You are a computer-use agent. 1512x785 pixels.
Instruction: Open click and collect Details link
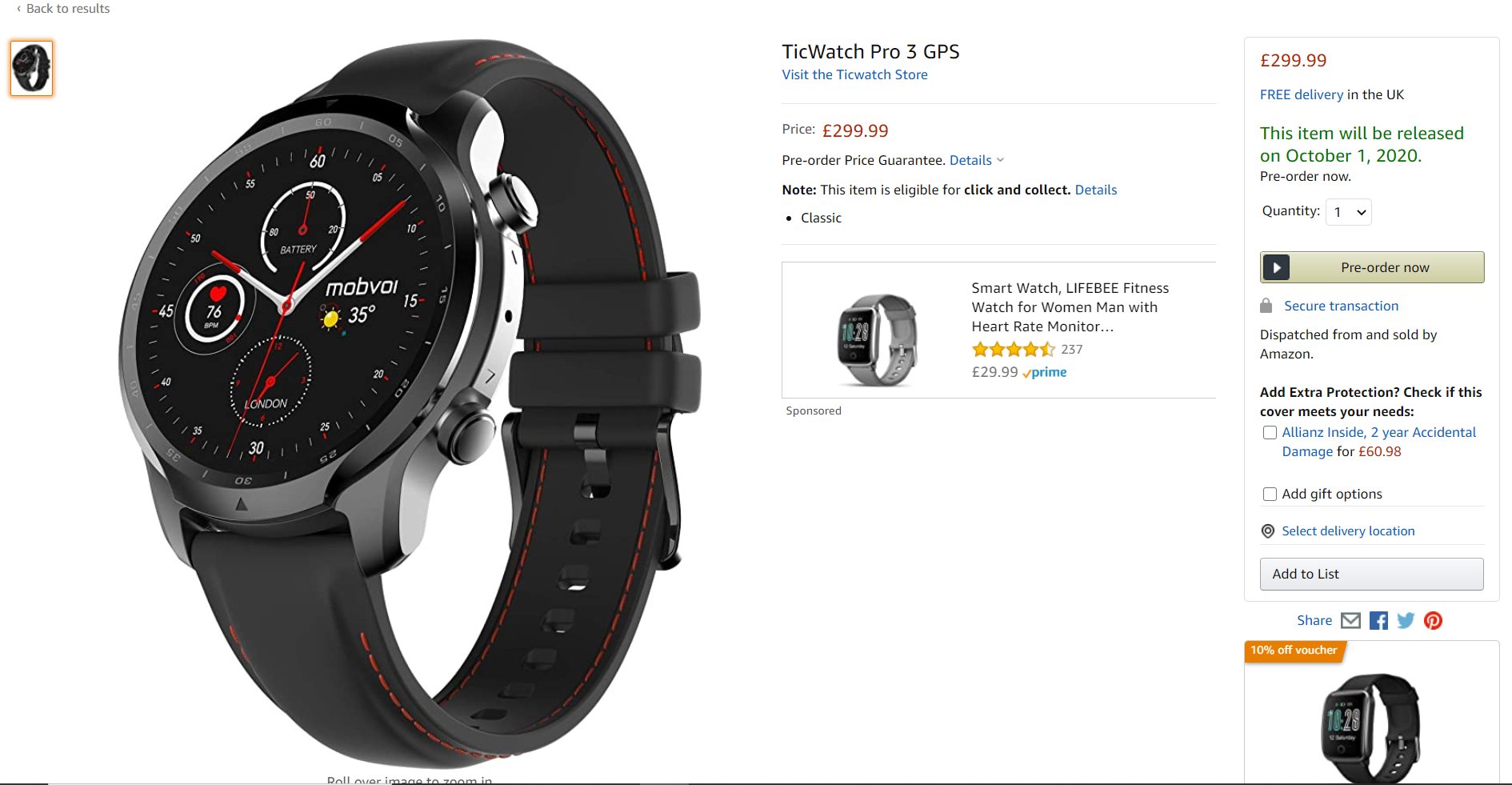tap(1095, 190)
